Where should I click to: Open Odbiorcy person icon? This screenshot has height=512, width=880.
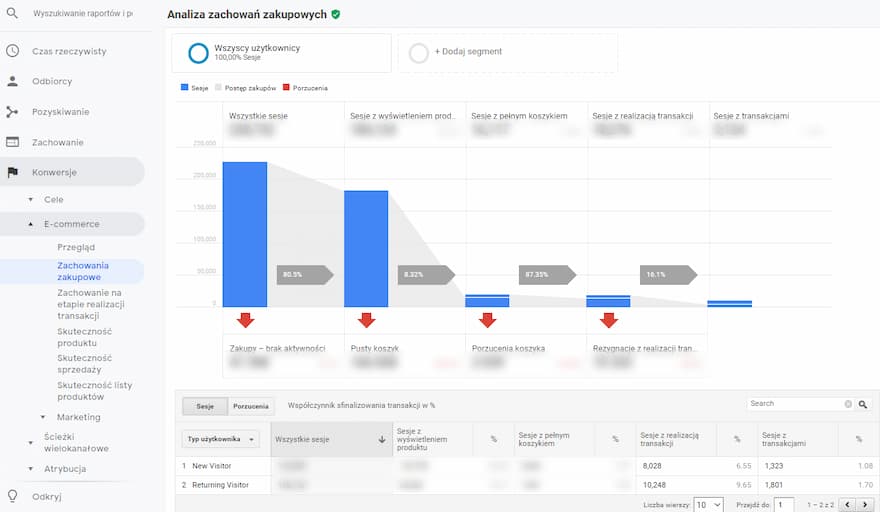[12, 81]
